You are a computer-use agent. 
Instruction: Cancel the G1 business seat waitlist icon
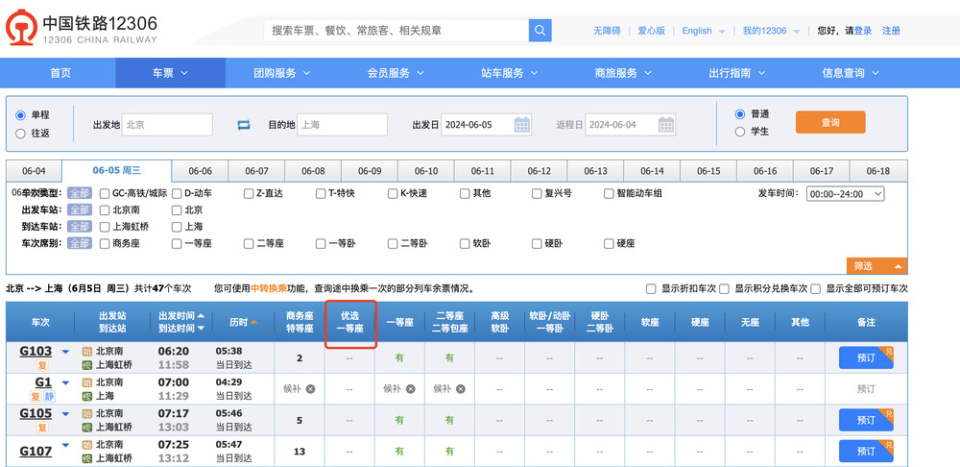[x=310, y=388]
